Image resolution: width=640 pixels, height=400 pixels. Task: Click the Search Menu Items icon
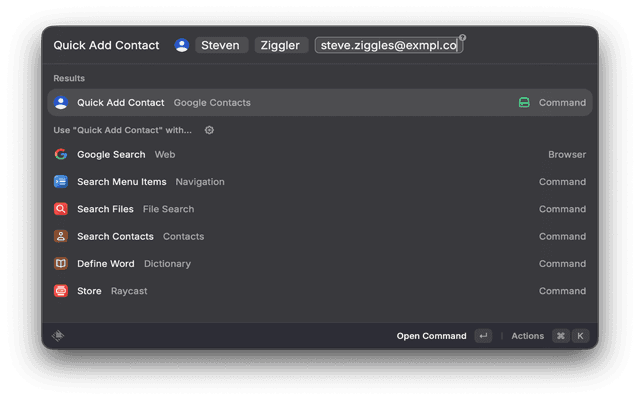tap(60, 182)
